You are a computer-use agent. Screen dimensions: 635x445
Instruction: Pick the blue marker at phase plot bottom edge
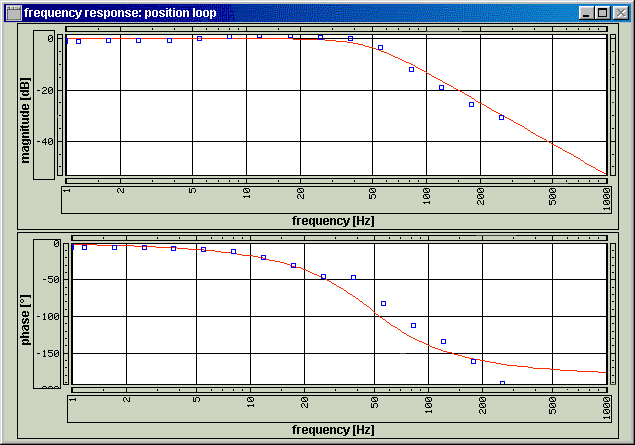coord(502,383)
